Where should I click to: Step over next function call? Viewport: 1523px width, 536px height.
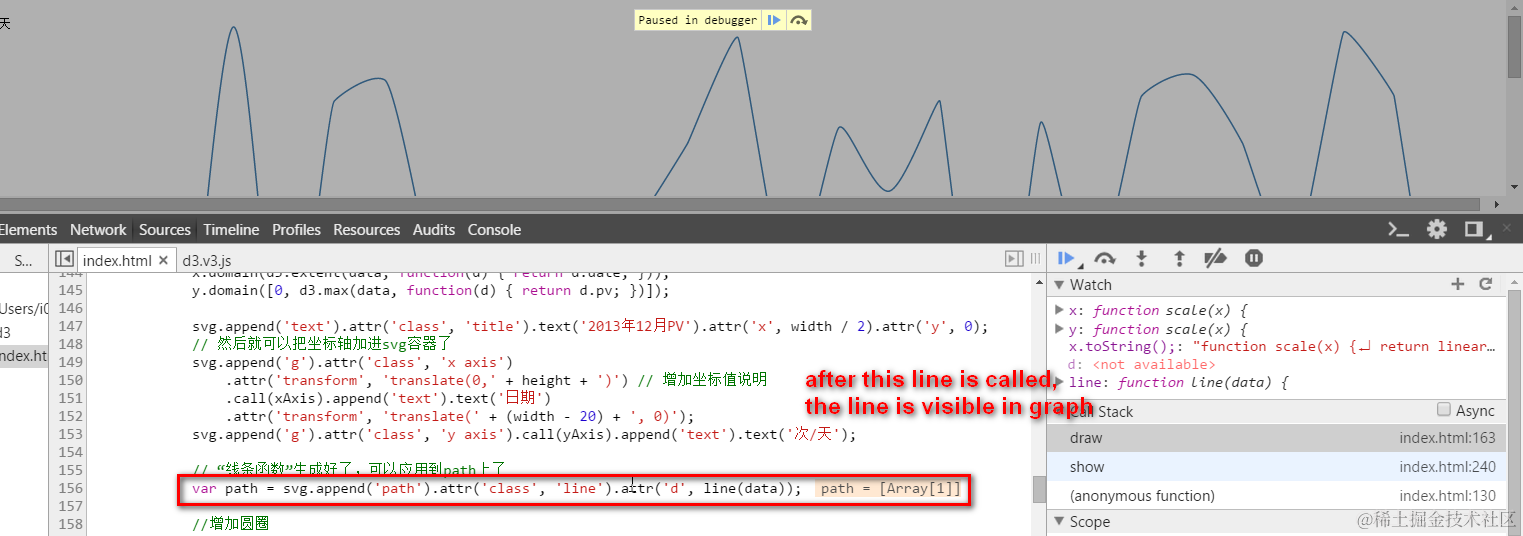[x=1104, y=259]
